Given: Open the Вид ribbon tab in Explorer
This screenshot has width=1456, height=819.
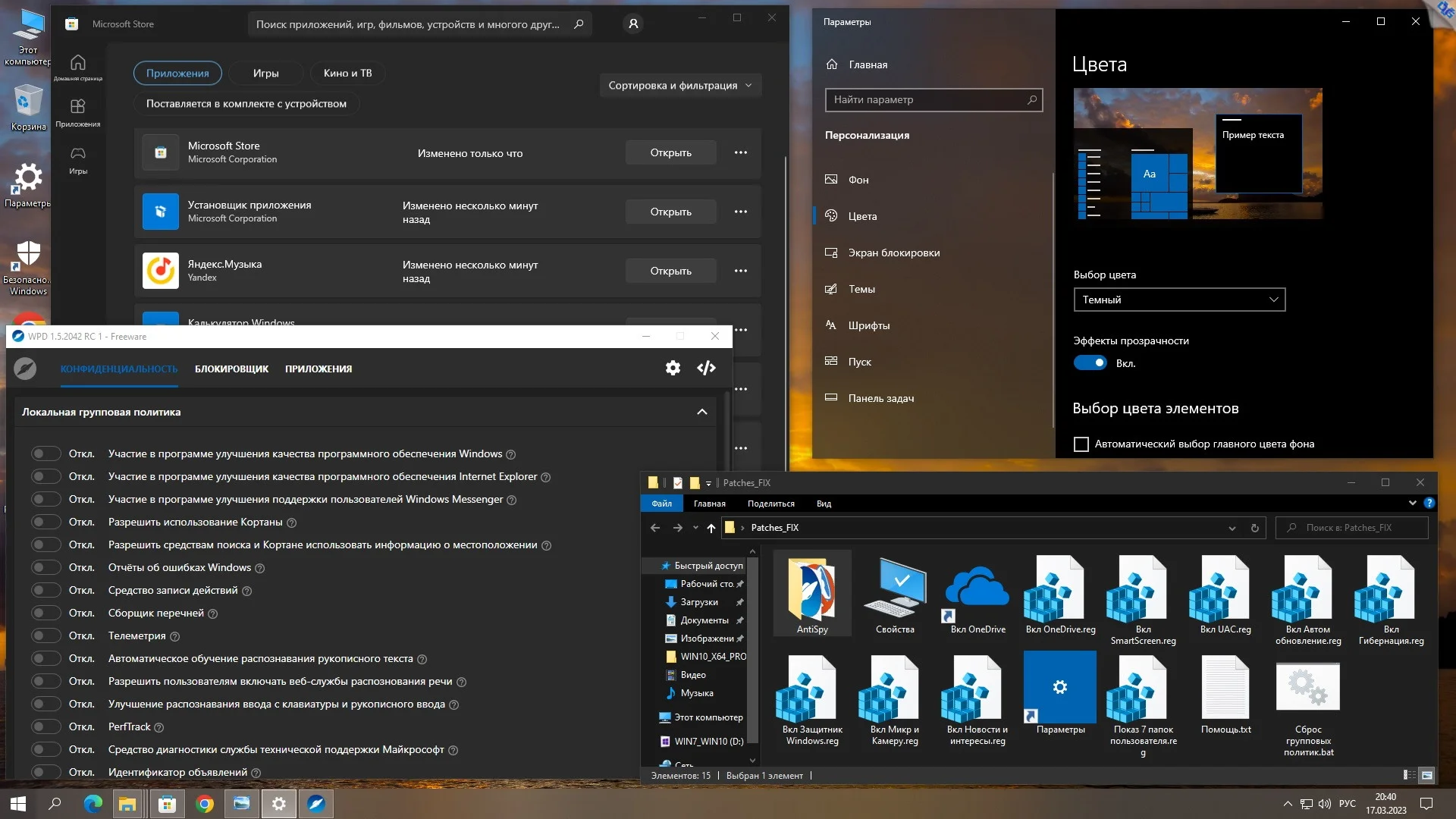Looking at the screenshot, I should click(x=824, y=504).
